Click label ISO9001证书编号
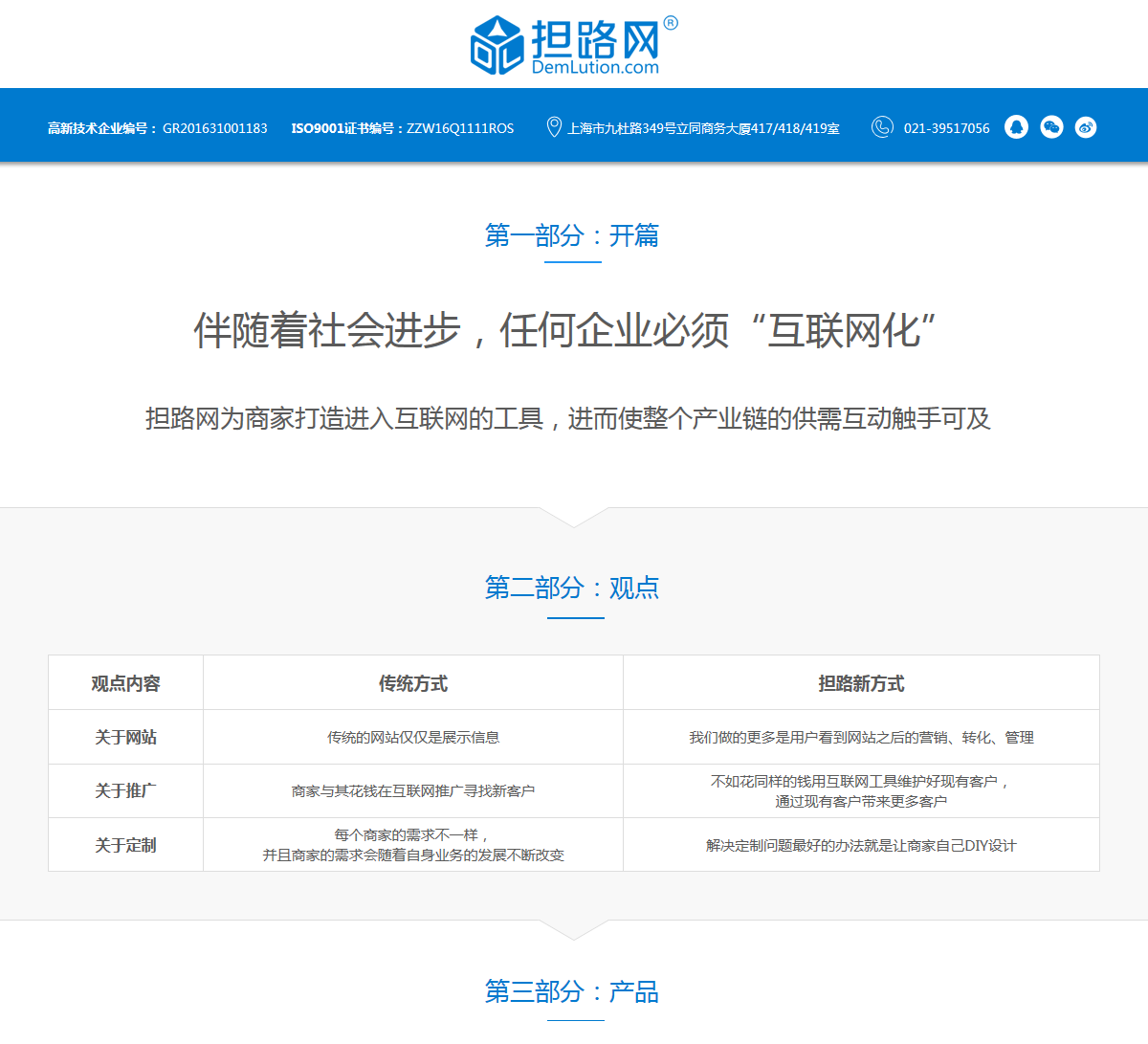Viewport: 1148px width, 1044px height. (347, 128)
